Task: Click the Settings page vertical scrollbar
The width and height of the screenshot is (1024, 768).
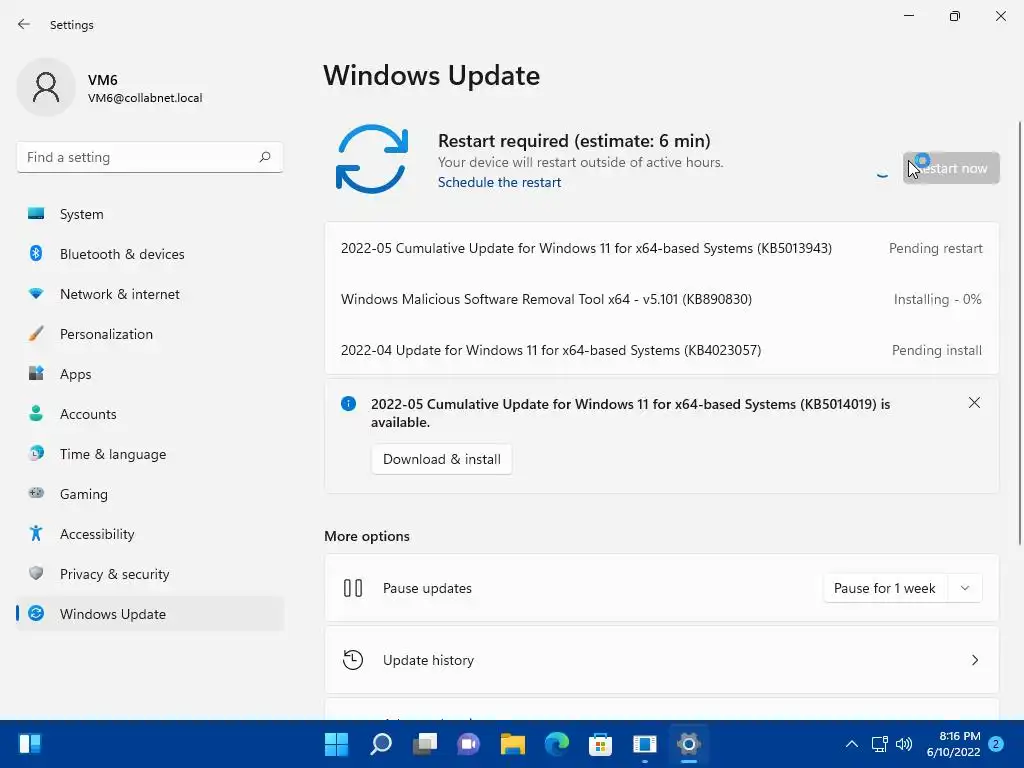Action: (x=1020, y=333)
